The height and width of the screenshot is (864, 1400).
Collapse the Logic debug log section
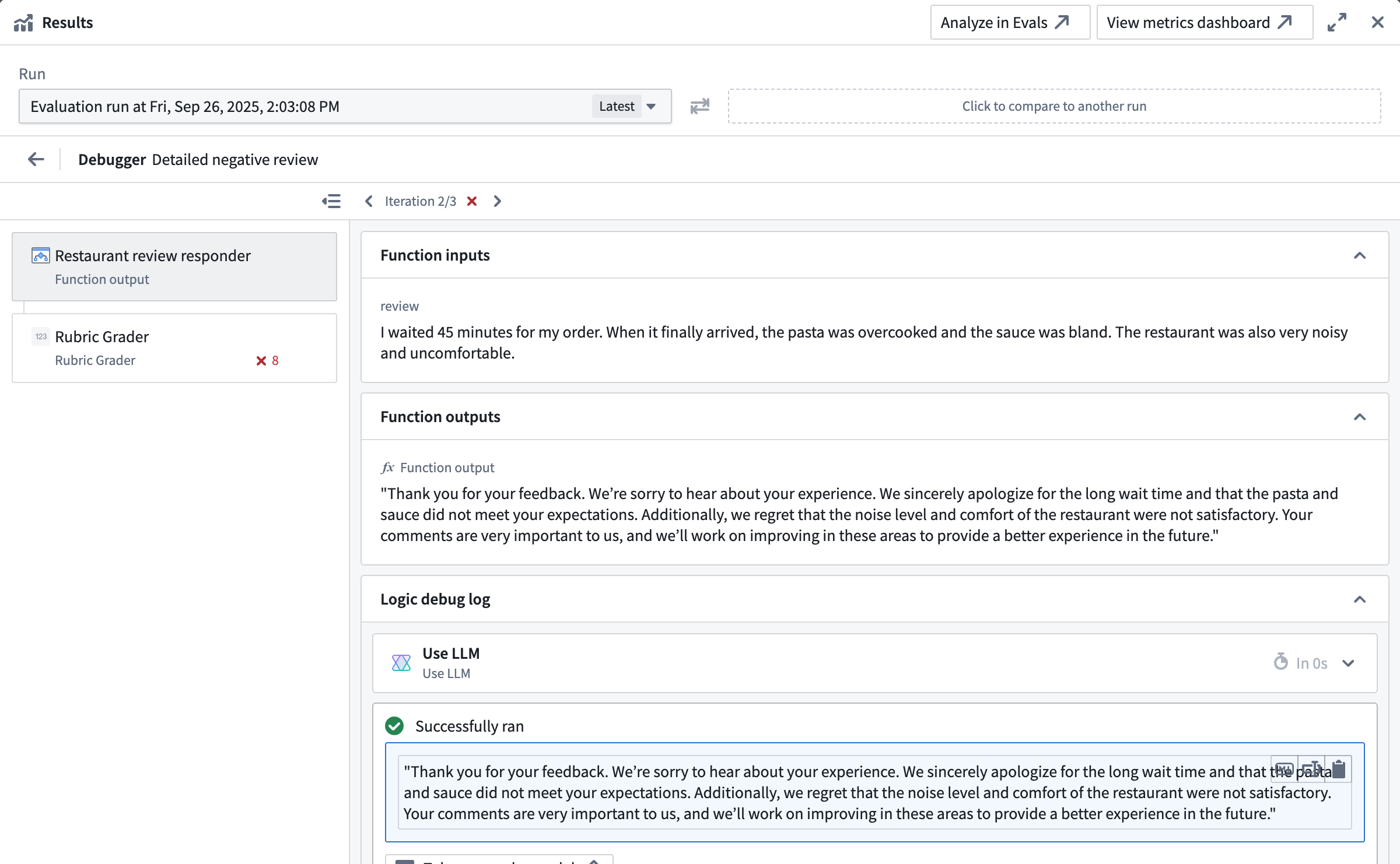pos(1360,599)
